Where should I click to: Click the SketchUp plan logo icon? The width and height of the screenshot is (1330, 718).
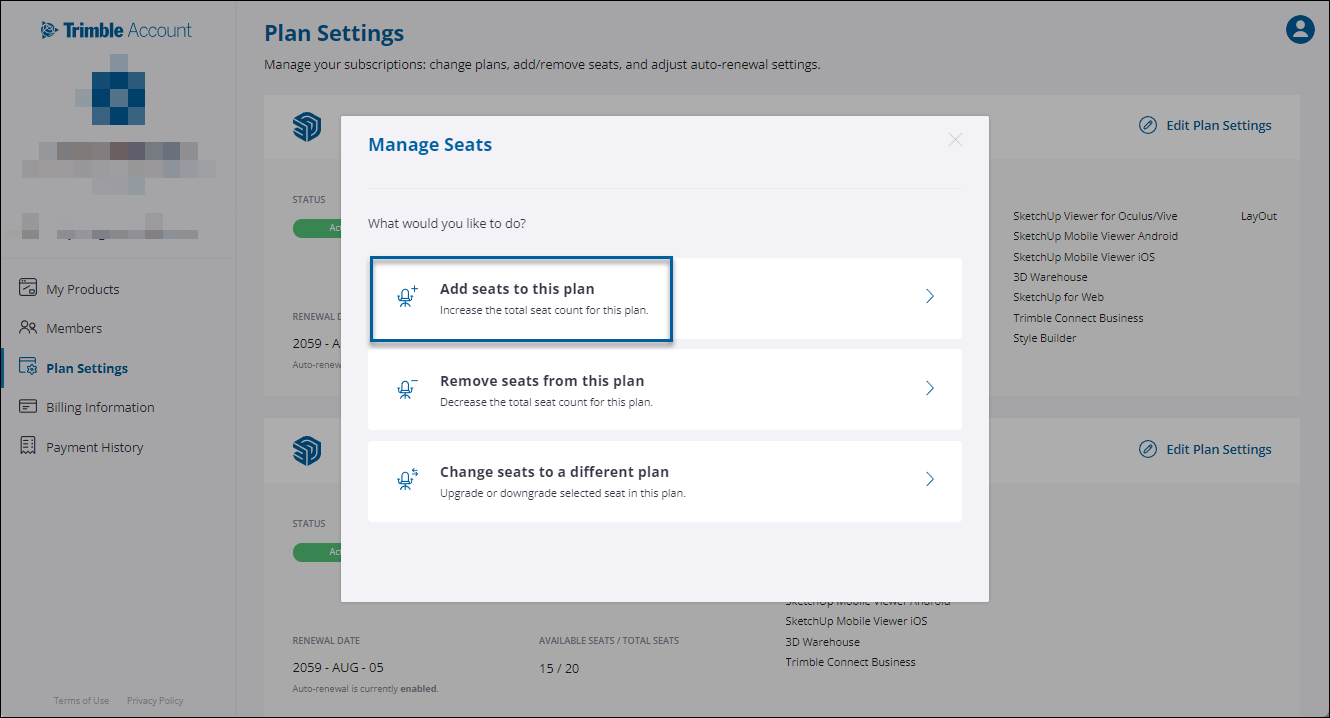(x=306, y=127)
